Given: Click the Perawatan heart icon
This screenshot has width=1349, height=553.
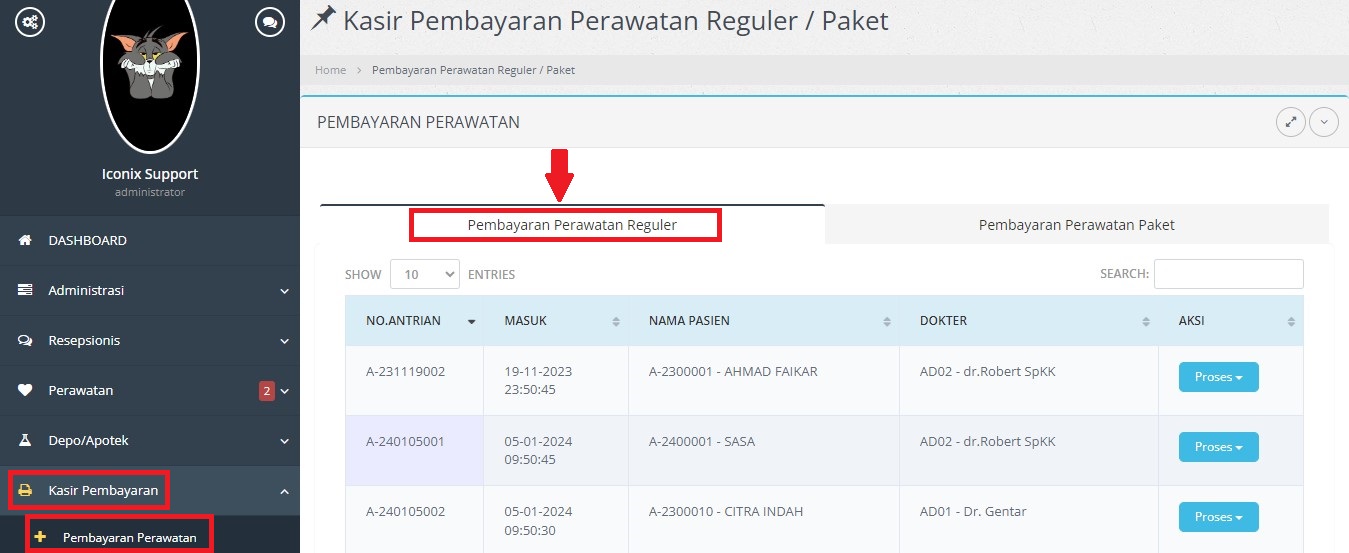Looking at the screenshot, I should click(26, 391).
